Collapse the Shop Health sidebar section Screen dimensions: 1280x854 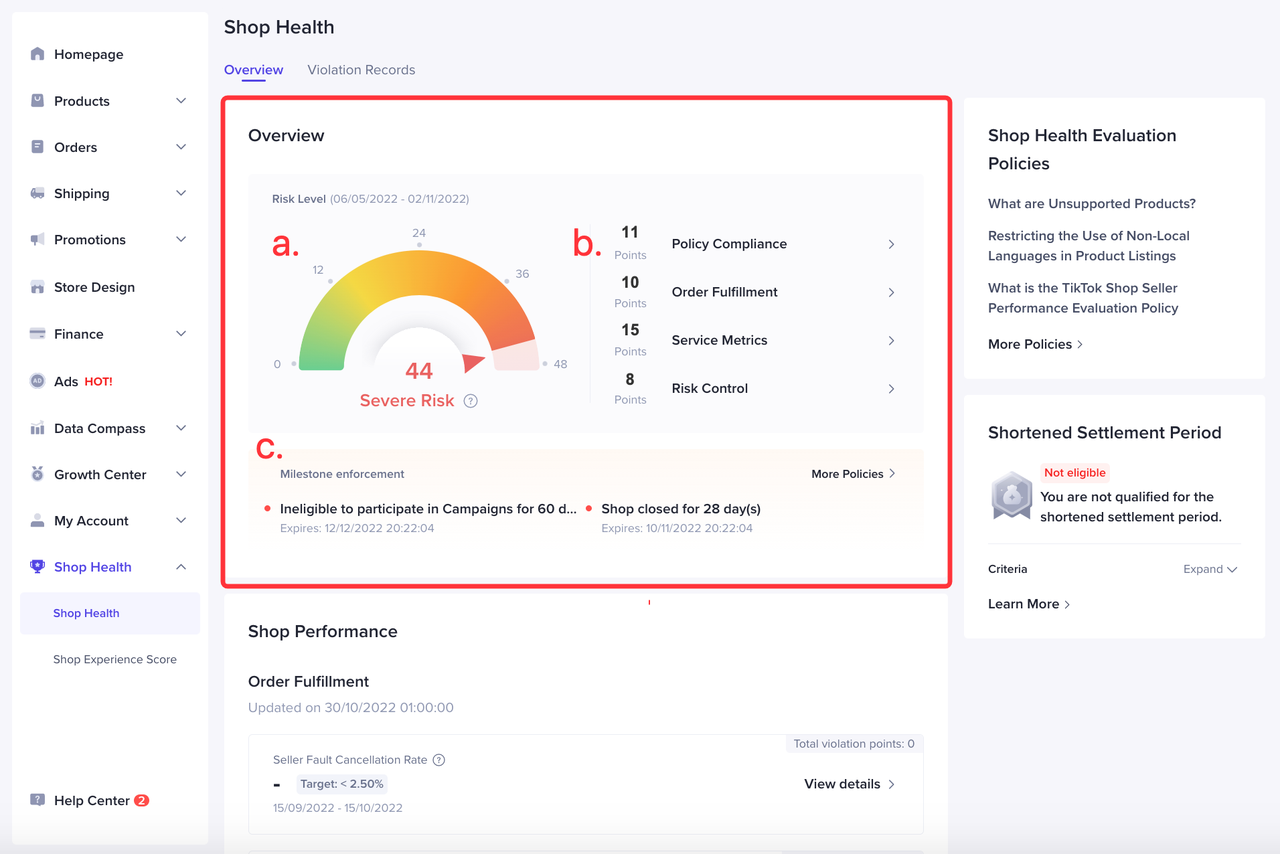181,567
